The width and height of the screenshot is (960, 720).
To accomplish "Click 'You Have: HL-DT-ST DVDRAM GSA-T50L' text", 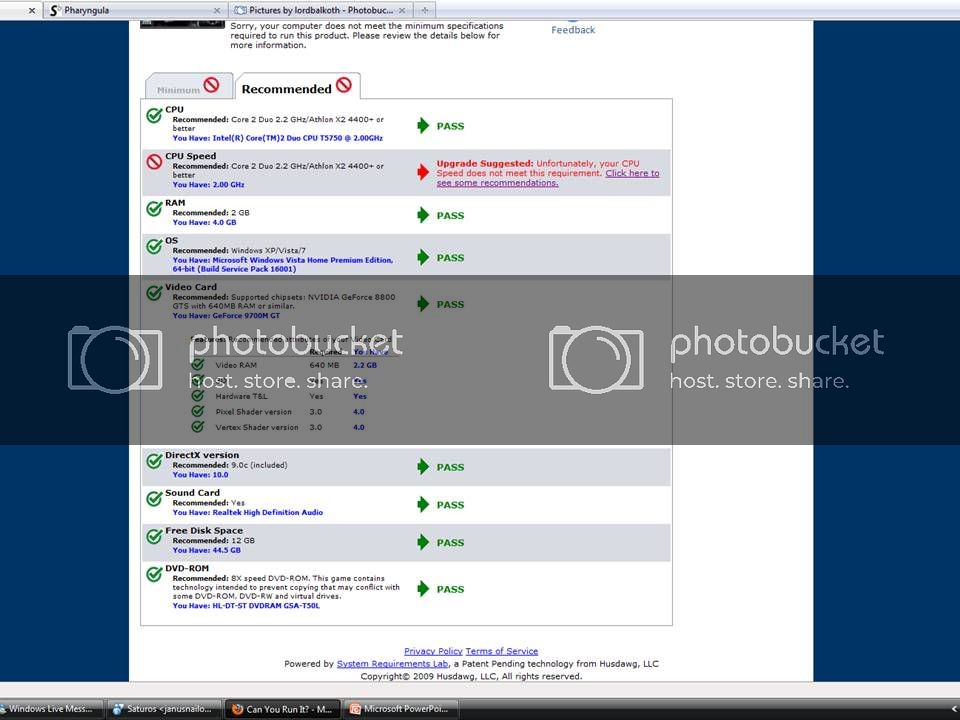I will coord(246,606).
